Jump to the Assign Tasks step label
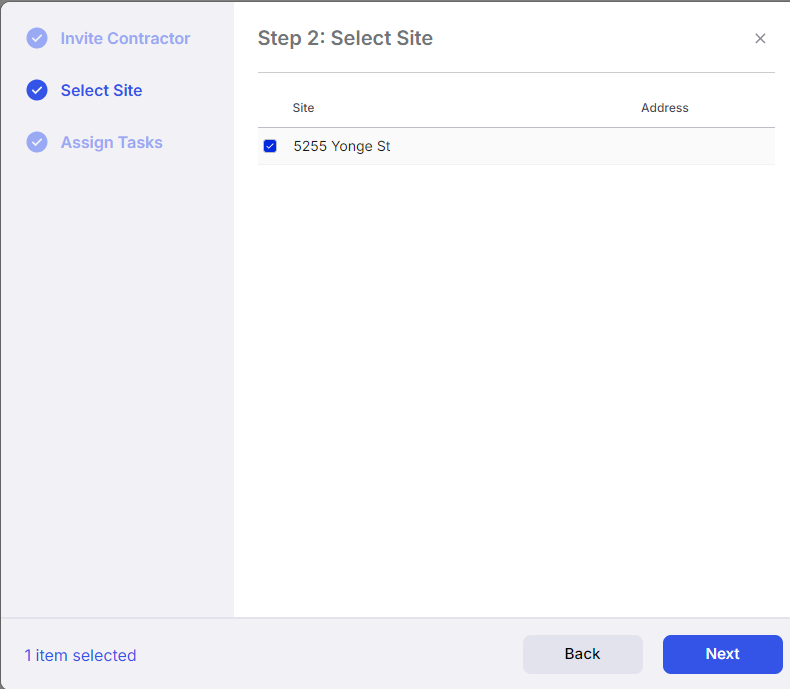Image resolution: width=790 pixels, height=689 pixels. click(111, 143)
